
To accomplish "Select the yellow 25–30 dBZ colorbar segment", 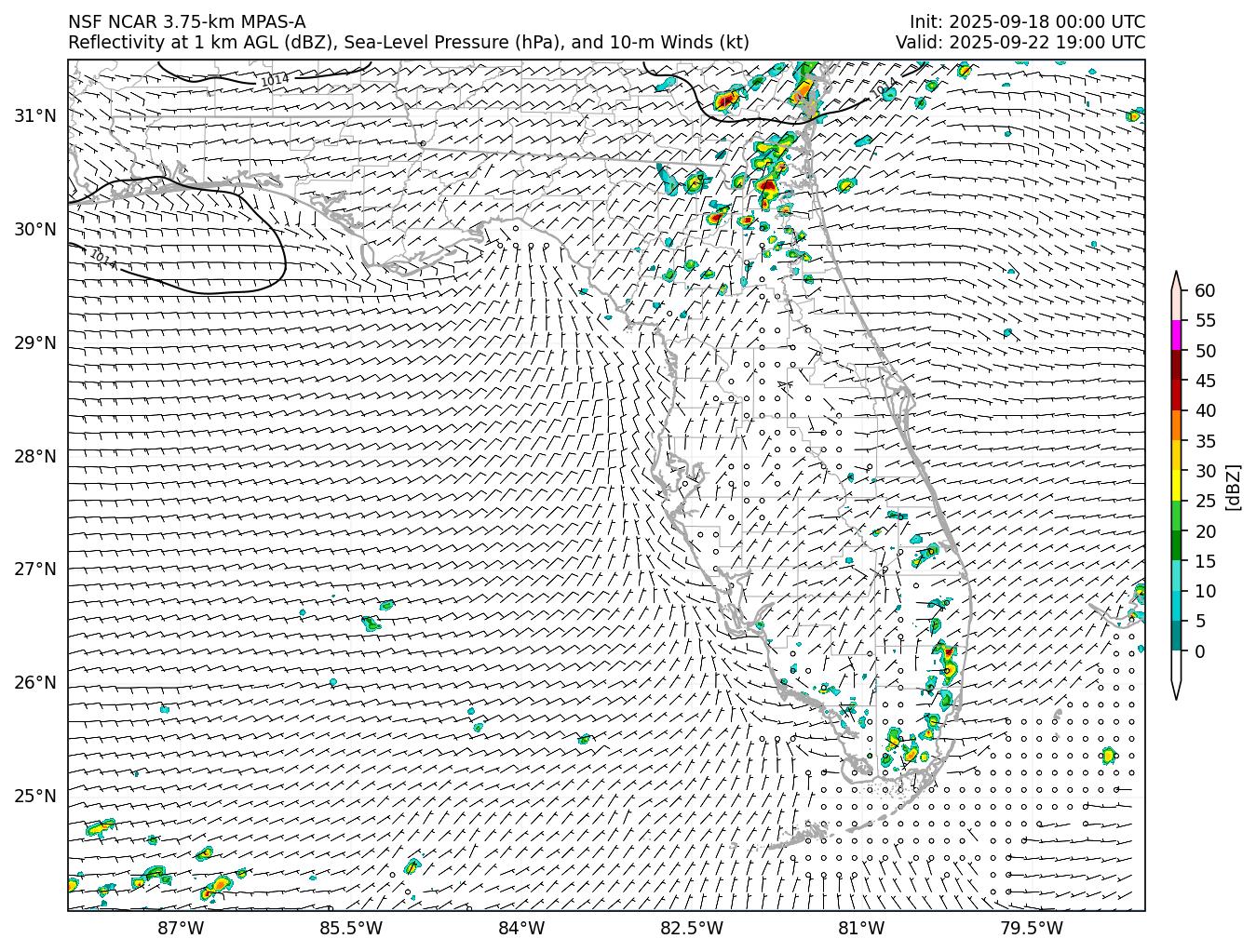I will 1176,486.
